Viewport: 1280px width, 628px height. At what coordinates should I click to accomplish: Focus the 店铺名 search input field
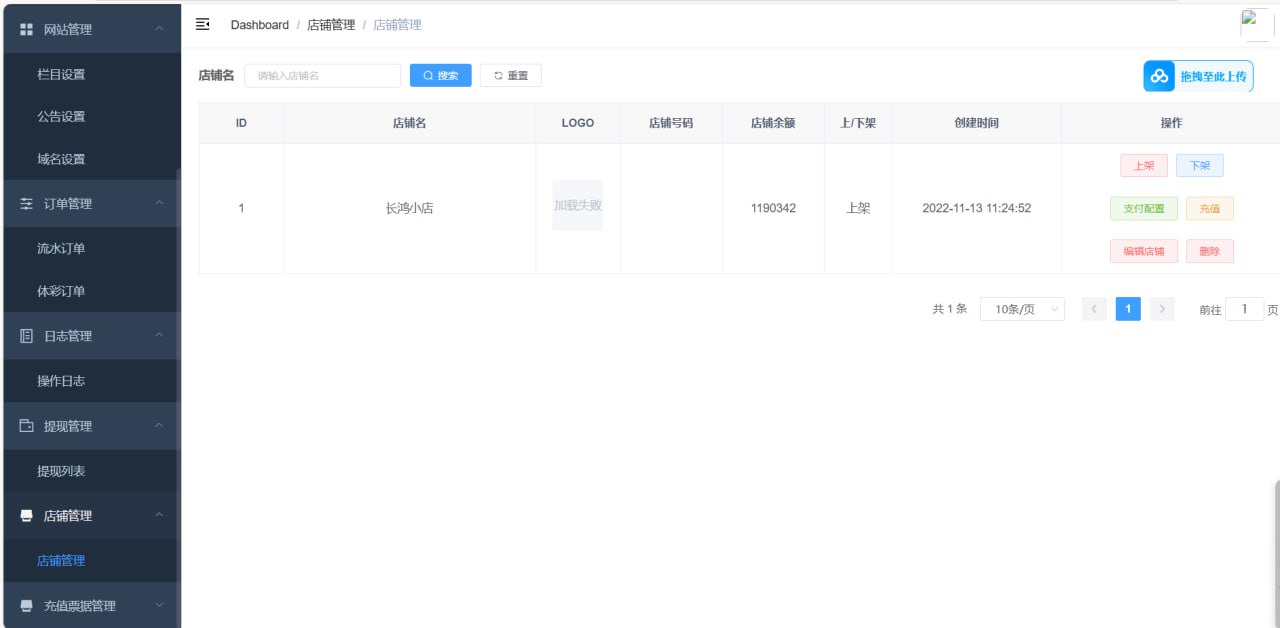click(322, 76)
